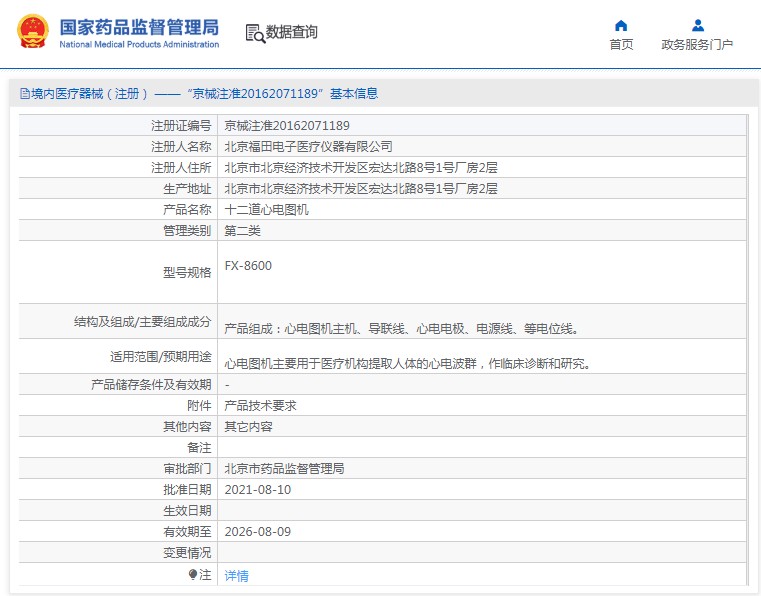
Task: Click the 数据查询 magnifier document icon
Action: point(255,33)
